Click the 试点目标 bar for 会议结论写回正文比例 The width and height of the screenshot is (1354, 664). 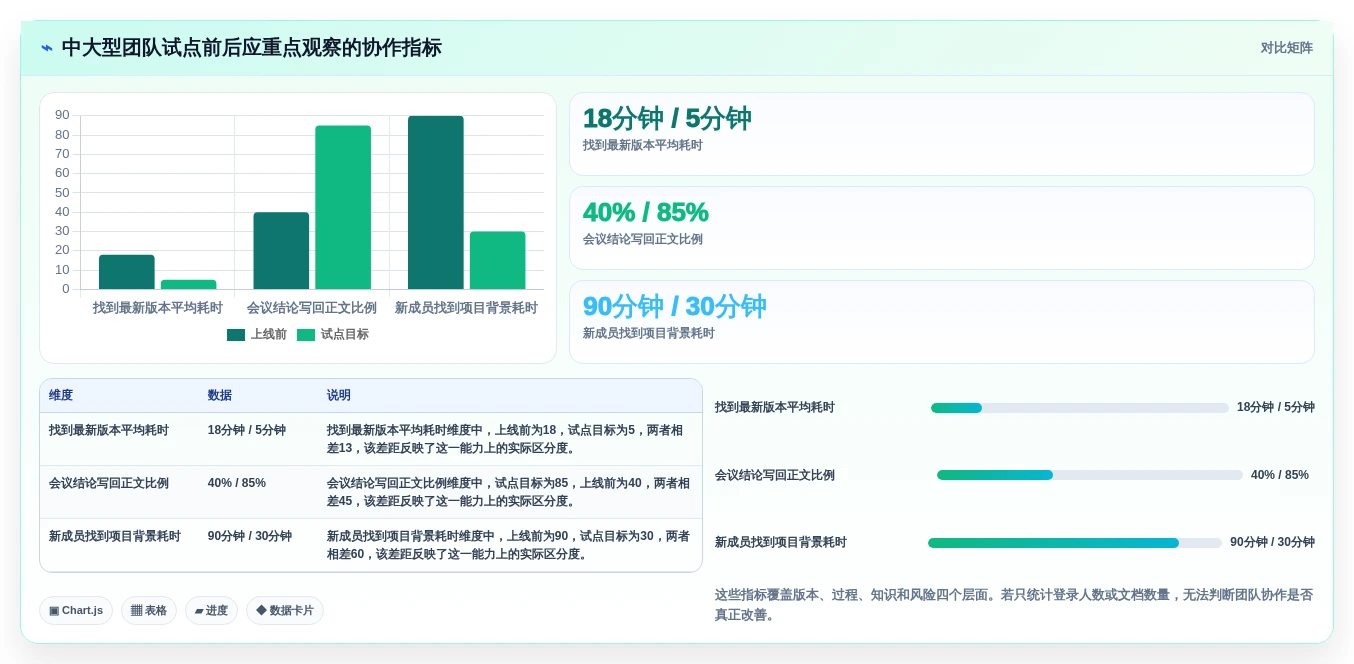click(x=343, y=208)
